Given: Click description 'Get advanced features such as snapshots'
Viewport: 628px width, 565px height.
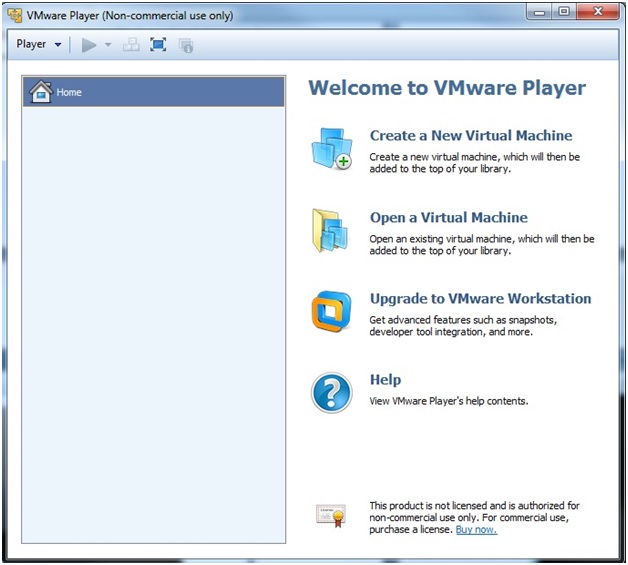Looking at the screenshot, I should [462, 320].
